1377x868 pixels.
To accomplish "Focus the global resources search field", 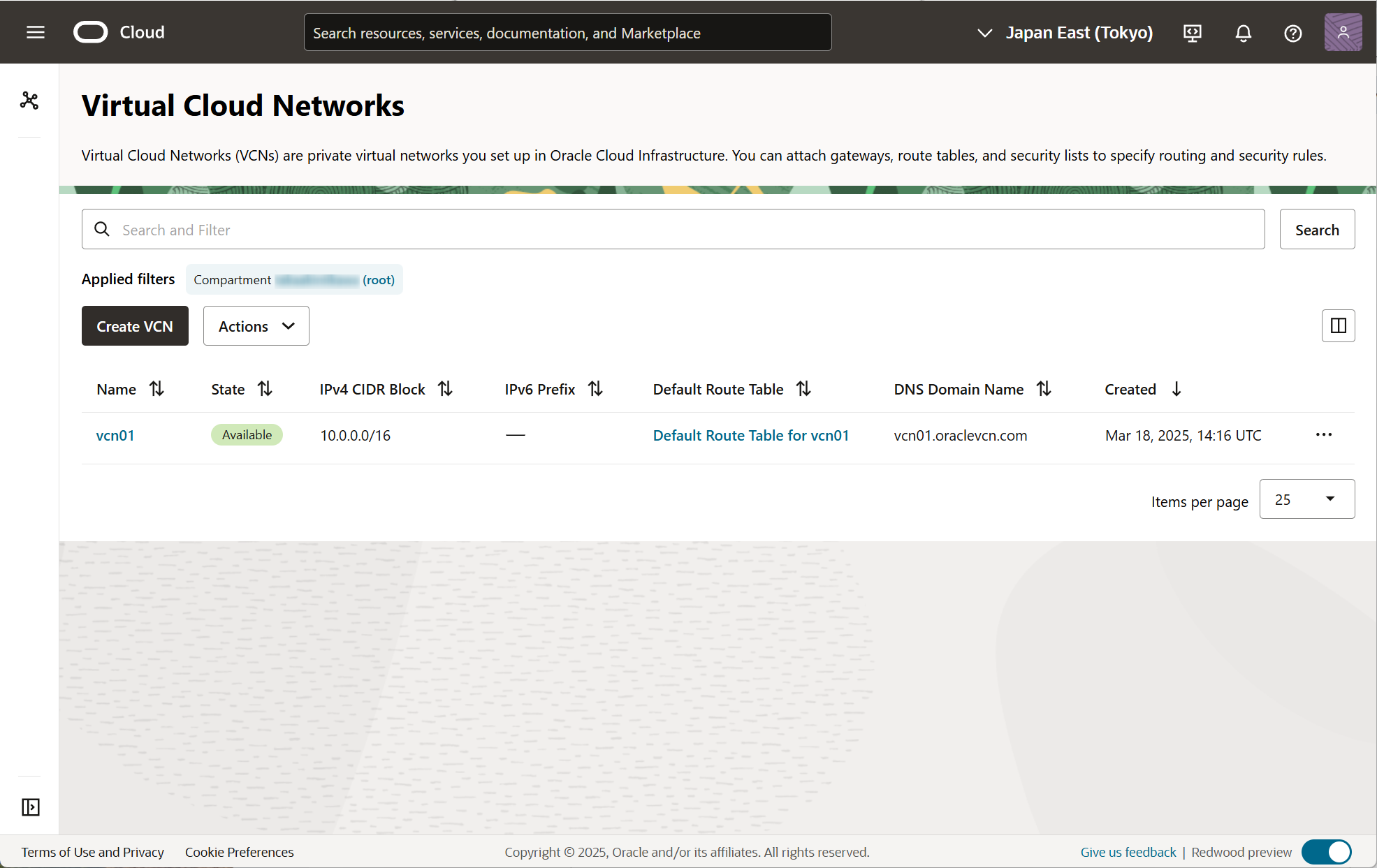I will coord(567,32).
